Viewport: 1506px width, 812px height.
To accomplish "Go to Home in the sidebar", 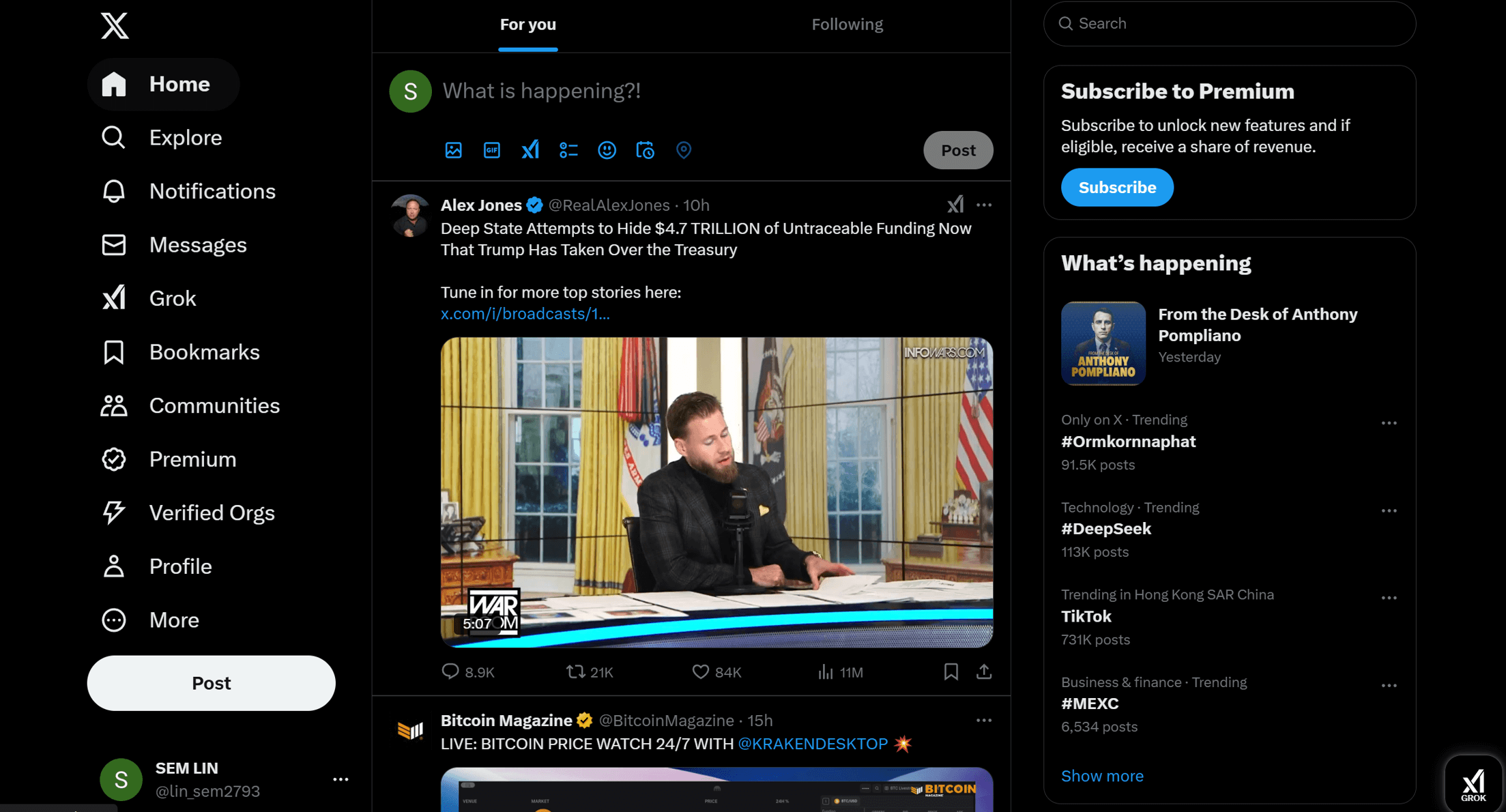I will pos(164,85).
